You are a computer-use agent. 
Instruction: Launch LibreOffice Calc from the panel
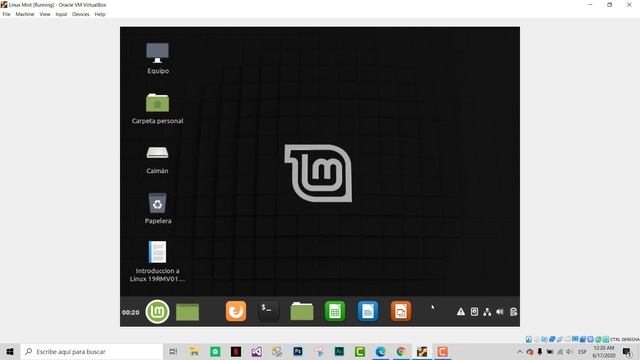[x=335, y=311]
